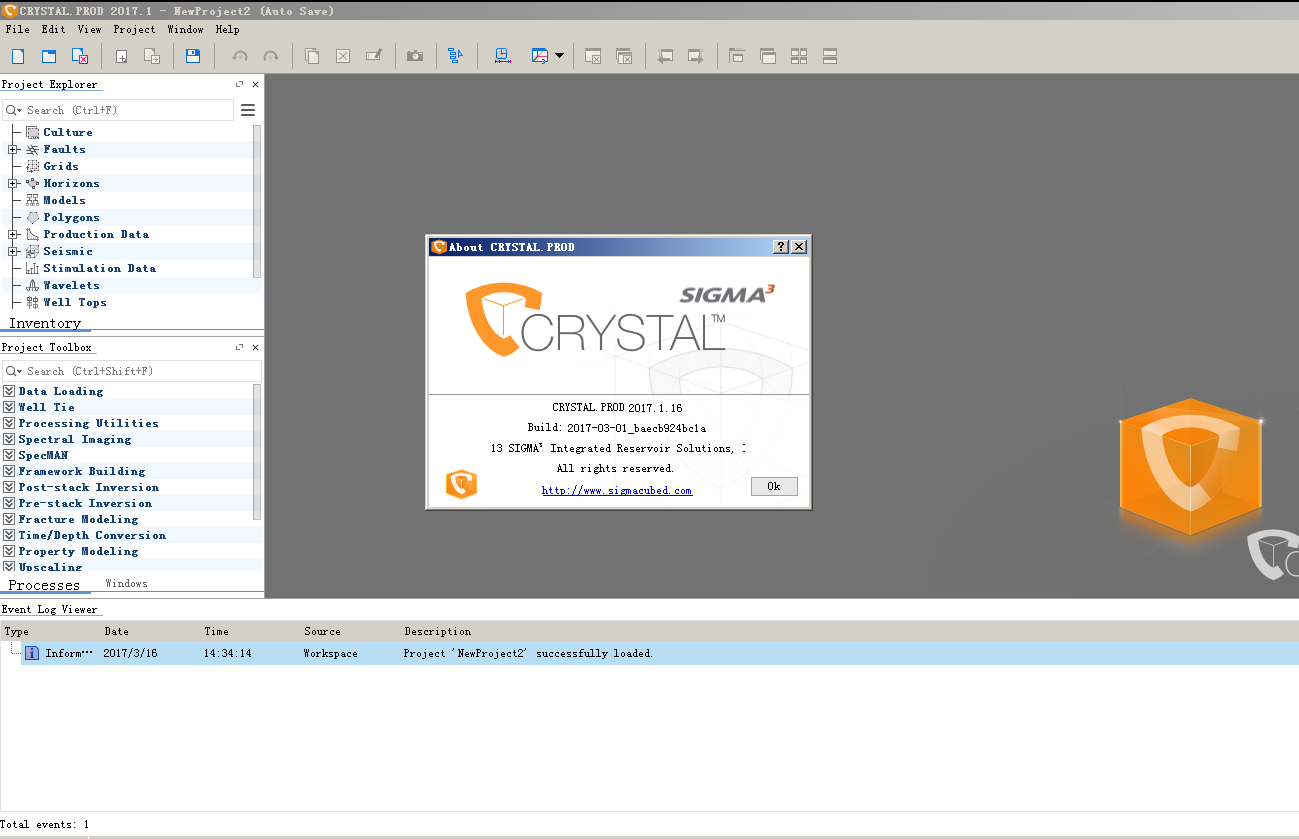Click the measurement ruler icon in toolbar

click(502, 56)
